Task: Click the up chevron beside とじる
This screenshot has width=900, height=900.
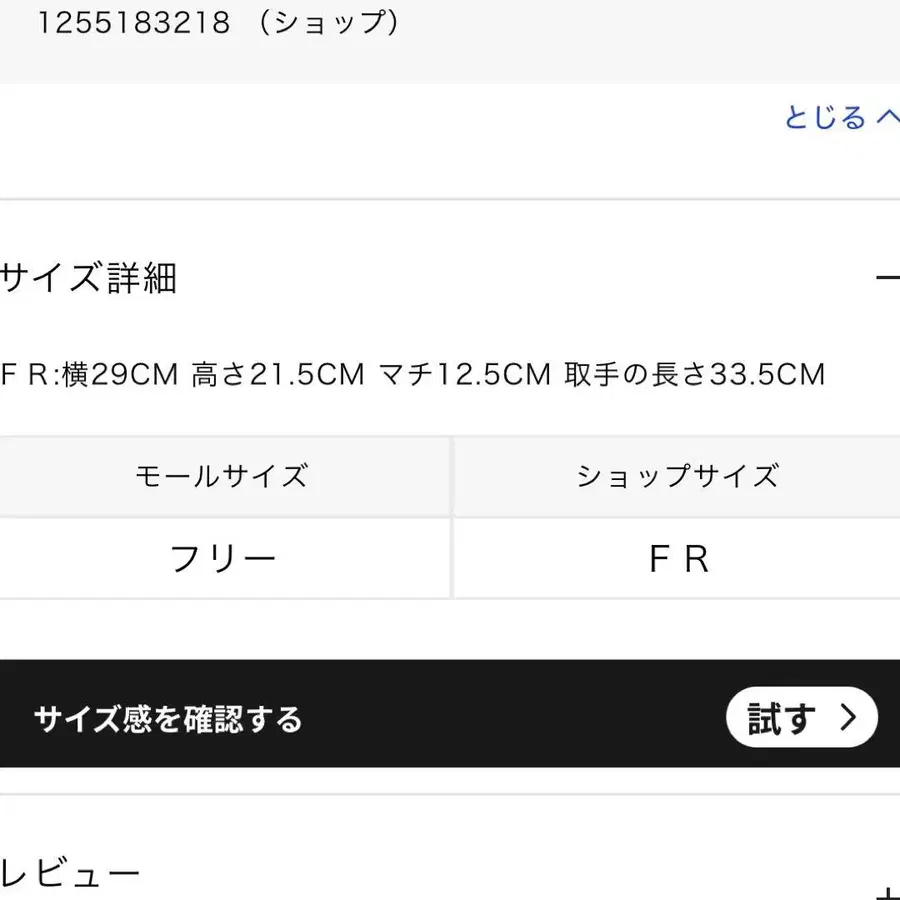Action: [889, 118]
